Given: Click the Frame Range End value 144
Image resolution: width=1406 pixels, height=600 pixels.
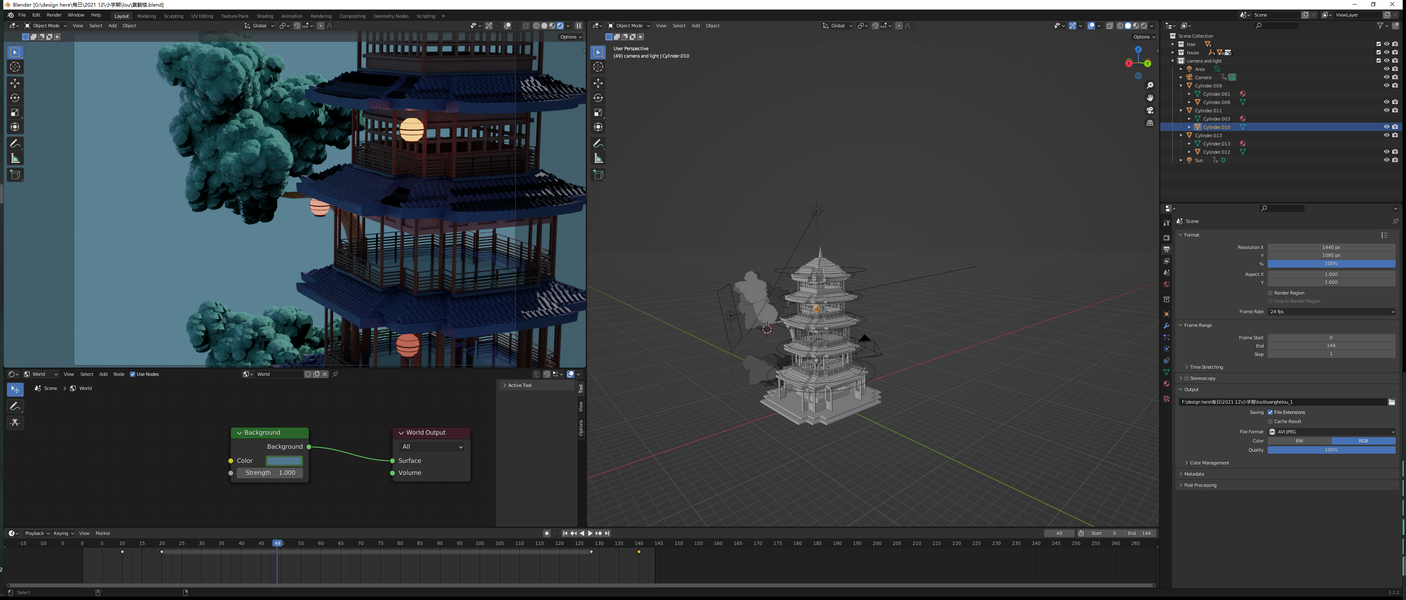Looking at the screenshot, I should [1331, 346].
